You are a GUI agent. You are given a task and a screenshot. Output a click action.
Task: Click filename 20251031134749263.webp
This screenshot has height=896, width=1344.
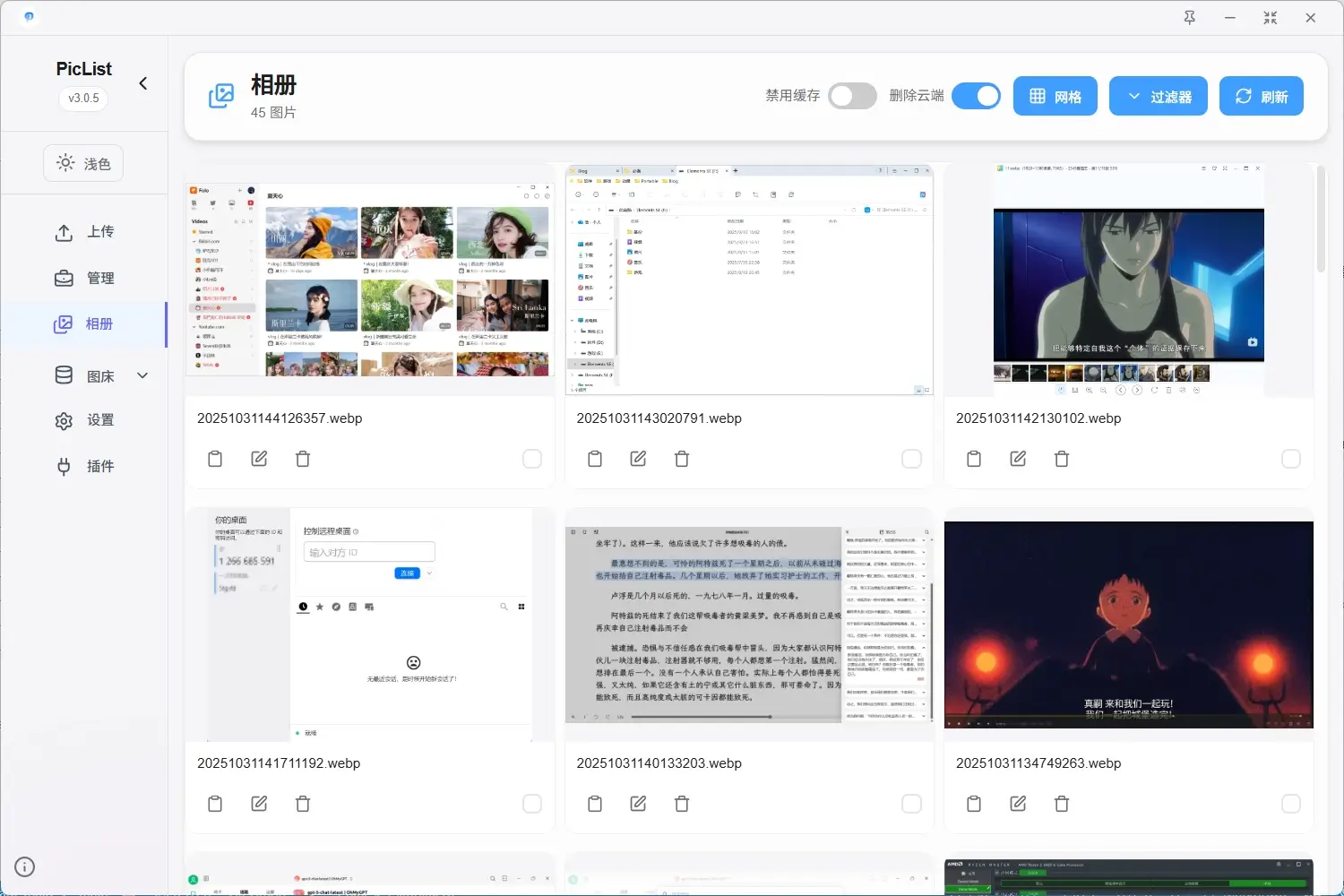[x=1038, y=763]
